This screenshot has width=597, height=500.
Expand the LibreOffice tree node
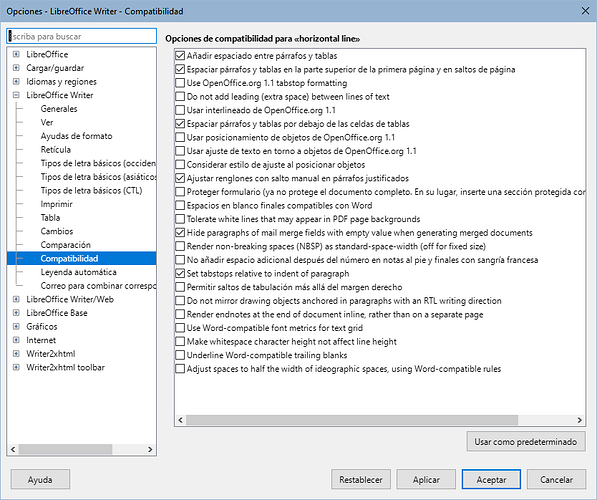pos(16,54)
